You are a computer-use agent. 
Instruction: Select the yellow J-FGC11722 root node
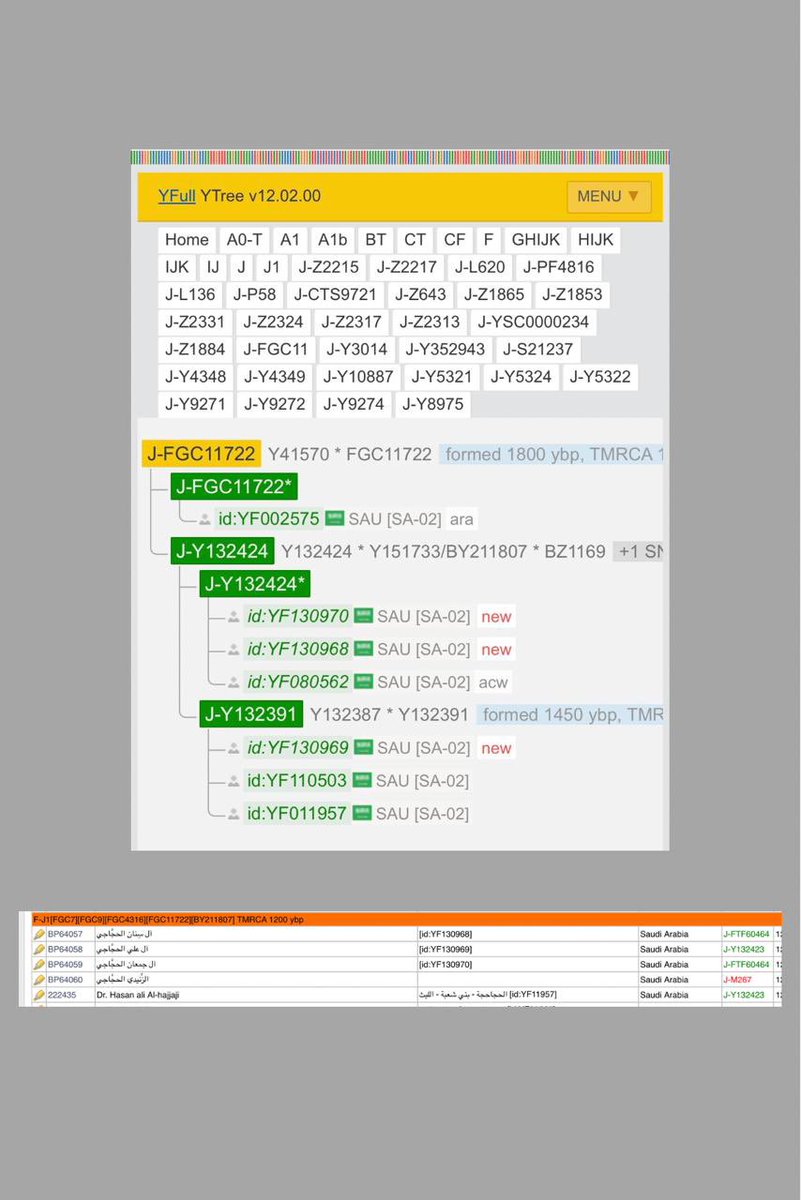[x=201, y=454]
